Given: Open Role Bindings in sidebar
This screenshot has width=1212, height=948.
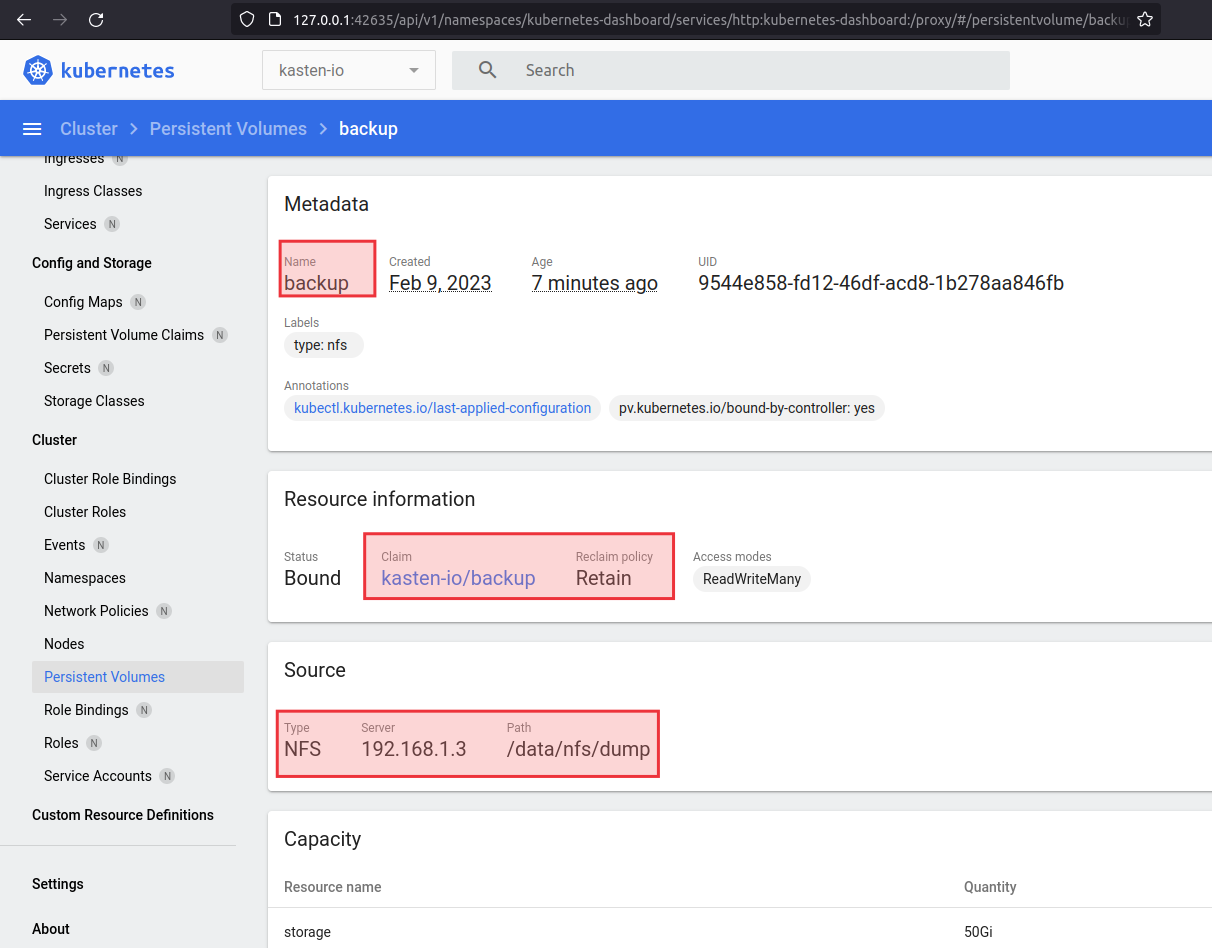Looking at the screenshot, I should pos(86,710).
